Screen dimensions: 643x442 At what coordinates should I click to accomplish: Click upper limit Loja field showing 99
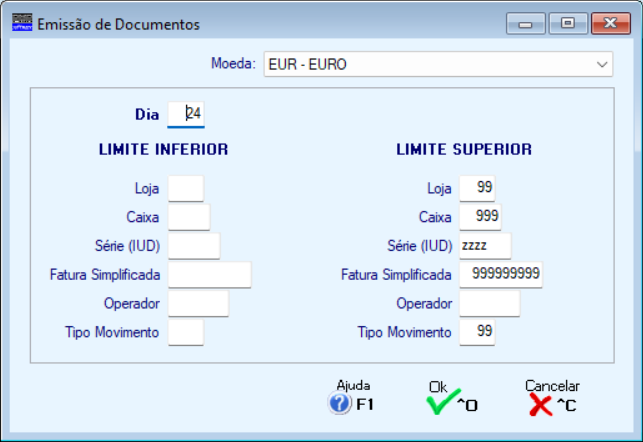478,188
